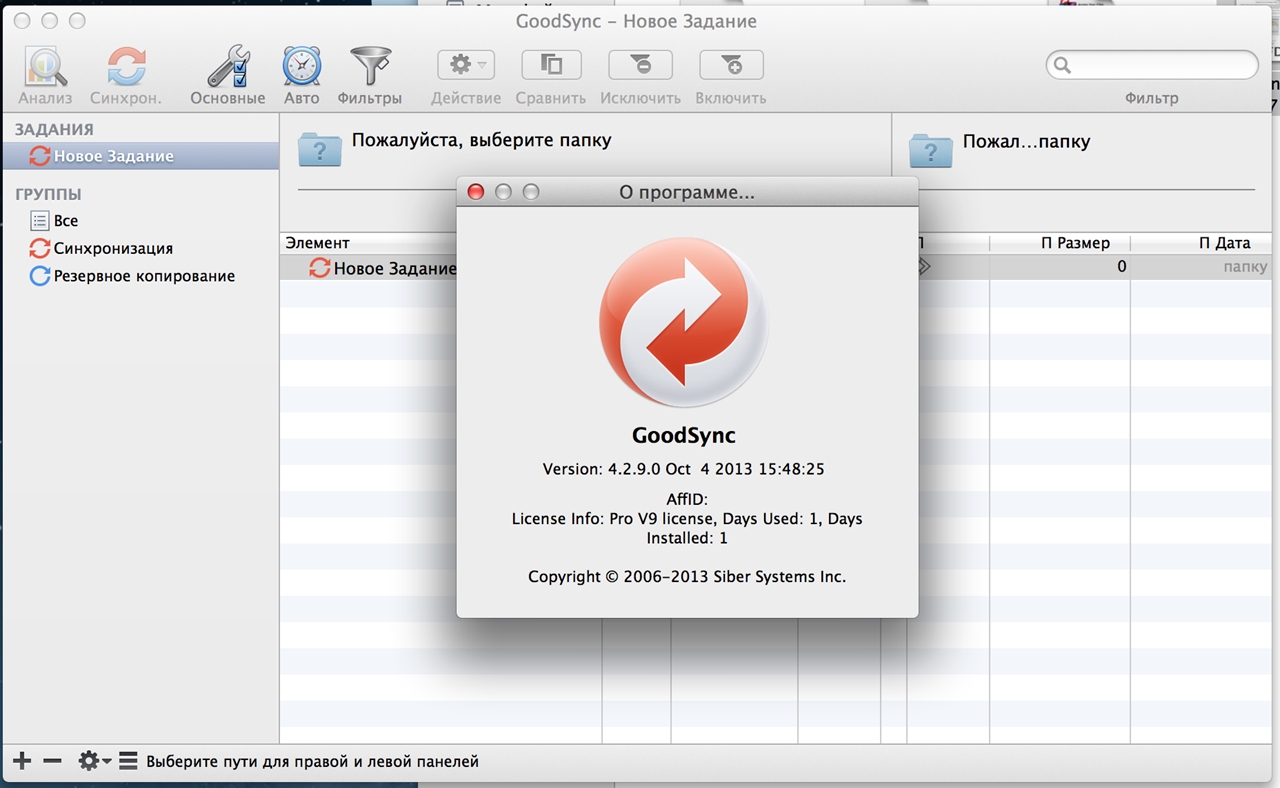1280x788 pixels.
Task: Close the О программе dialog
Action: click(476, 192)
